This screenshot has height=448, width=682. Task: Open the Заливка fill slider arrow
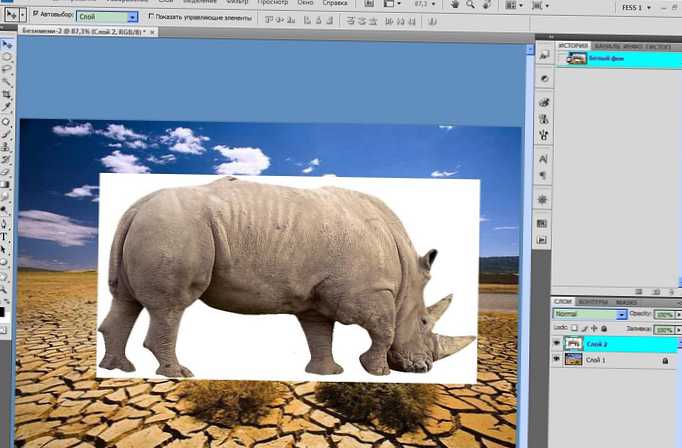678,330
